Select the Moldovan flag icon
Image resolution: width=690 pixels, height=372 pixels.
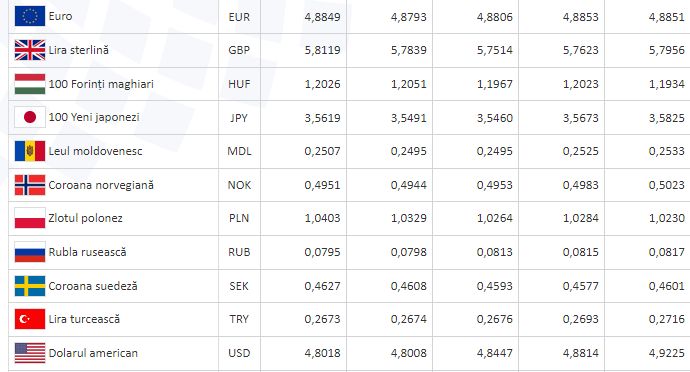pos(29,151)
